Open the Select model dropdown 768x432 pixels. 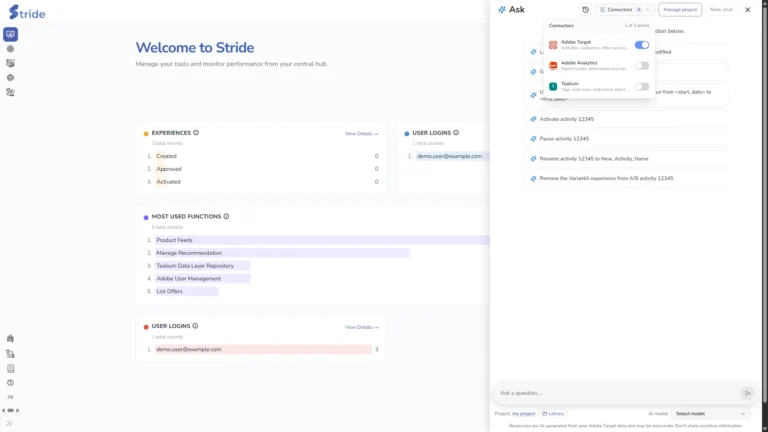tap(710, 414)
